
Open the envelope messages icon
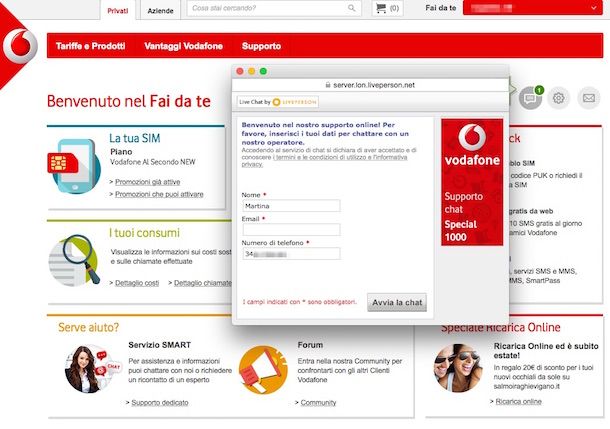(x=589, y=98)
